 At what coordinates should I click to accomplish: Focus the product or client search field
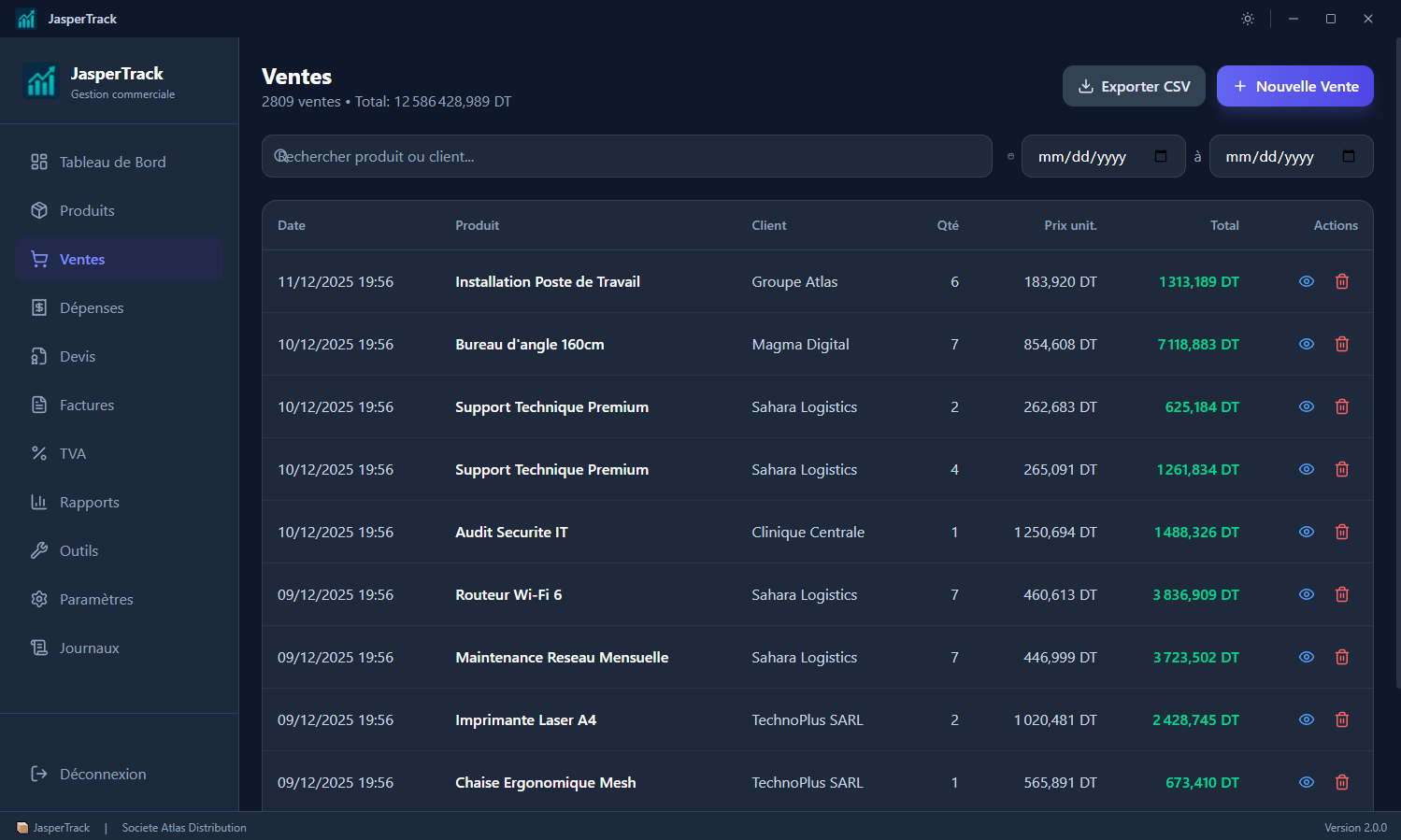pyautogui.click(x=627, y=156)
